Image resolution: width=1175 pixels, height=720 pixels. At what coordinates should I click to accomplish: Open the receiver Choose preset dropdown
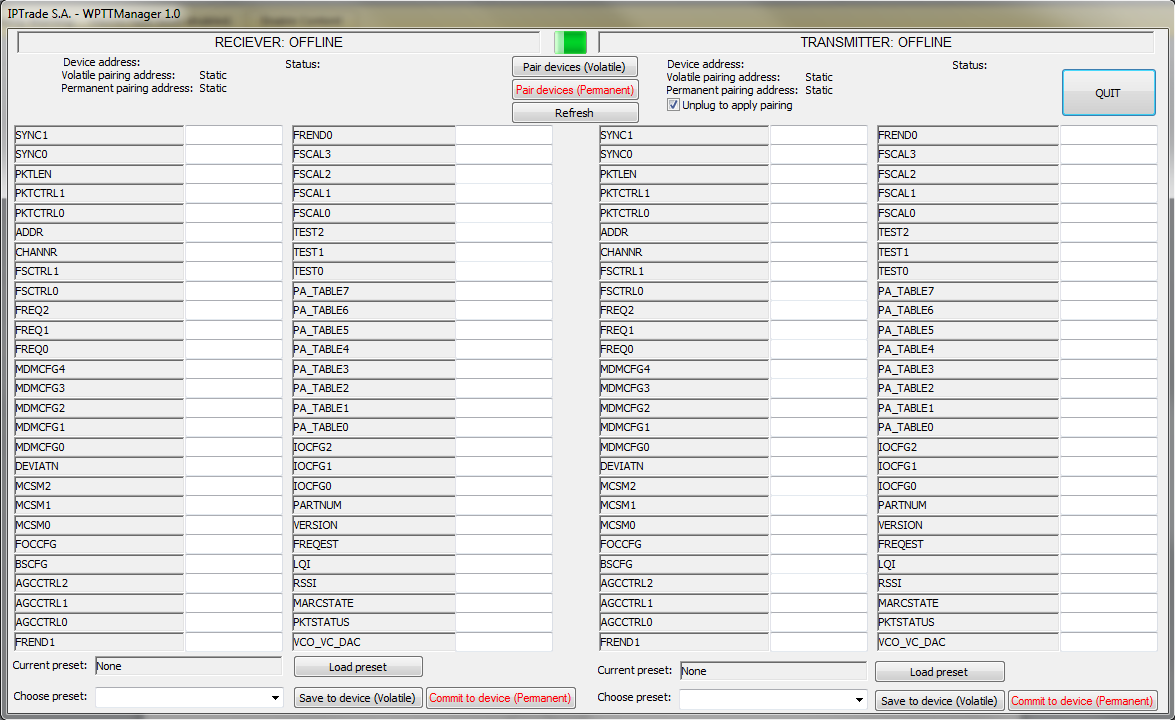pyautogui.click(x=189, y=698)
